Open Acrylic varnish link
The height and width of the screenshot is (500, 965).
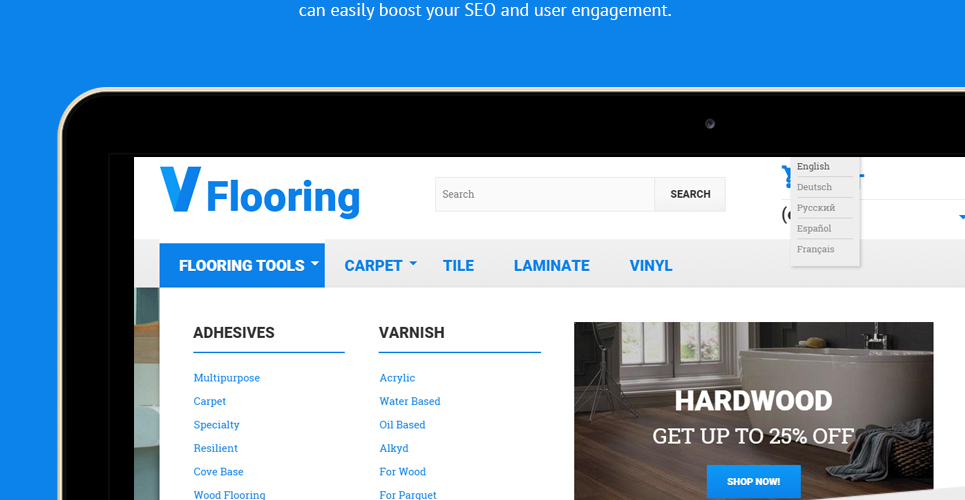[397, 377]
